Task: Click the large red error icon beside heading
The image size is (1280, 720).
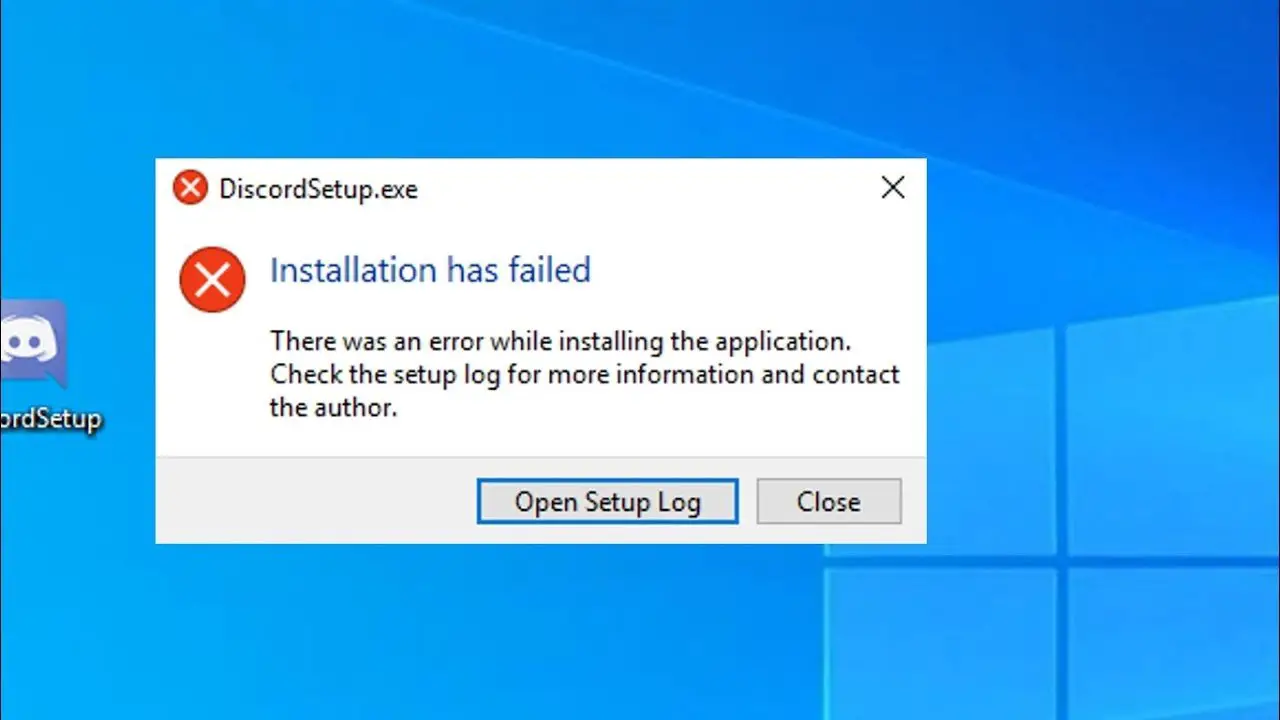Action: (212, 280)
